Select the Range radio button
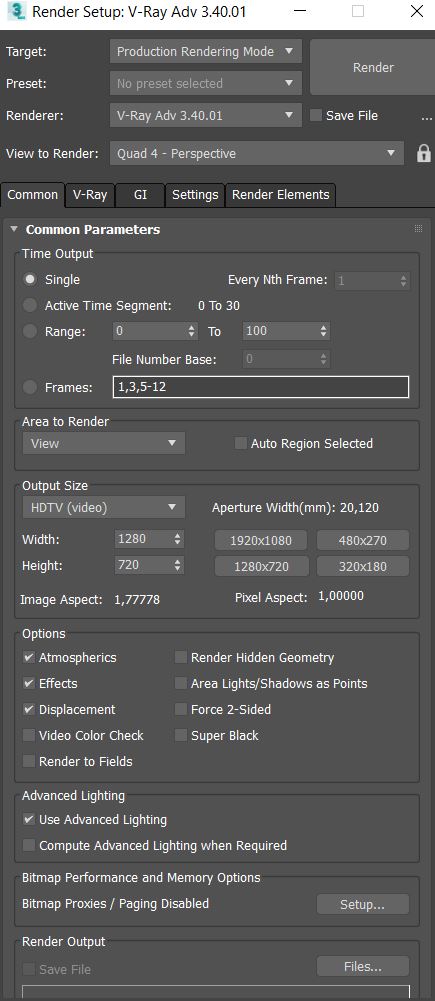Viewport: 435px width, 1001px height. point(30,331)
